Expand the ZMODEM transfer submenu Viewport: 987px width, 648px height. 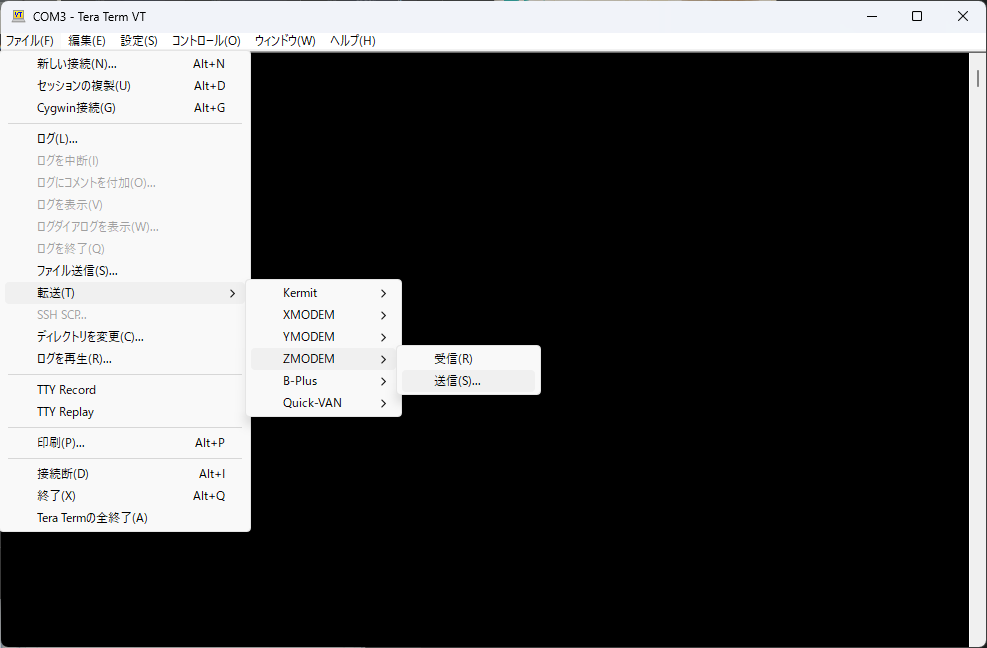pyautogui.click(x=324, y=359)
